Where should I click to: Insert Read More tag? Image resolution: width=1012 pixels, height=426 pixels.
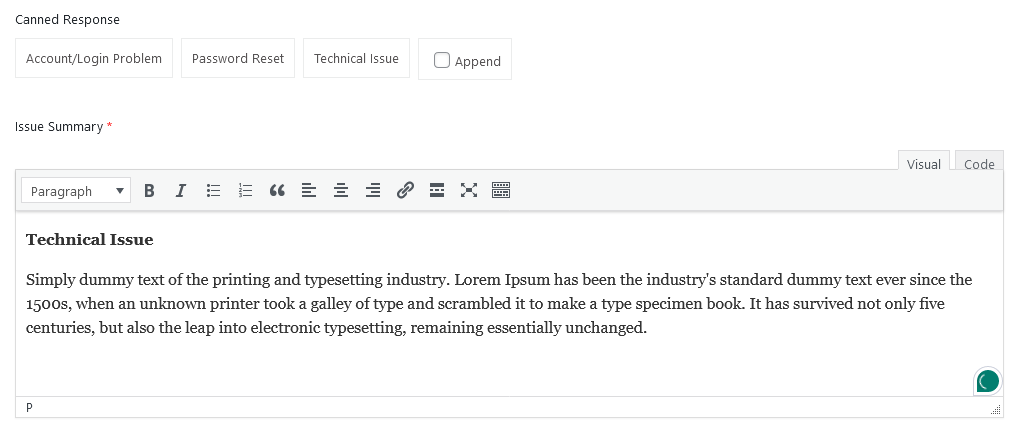tap(437, 191)
